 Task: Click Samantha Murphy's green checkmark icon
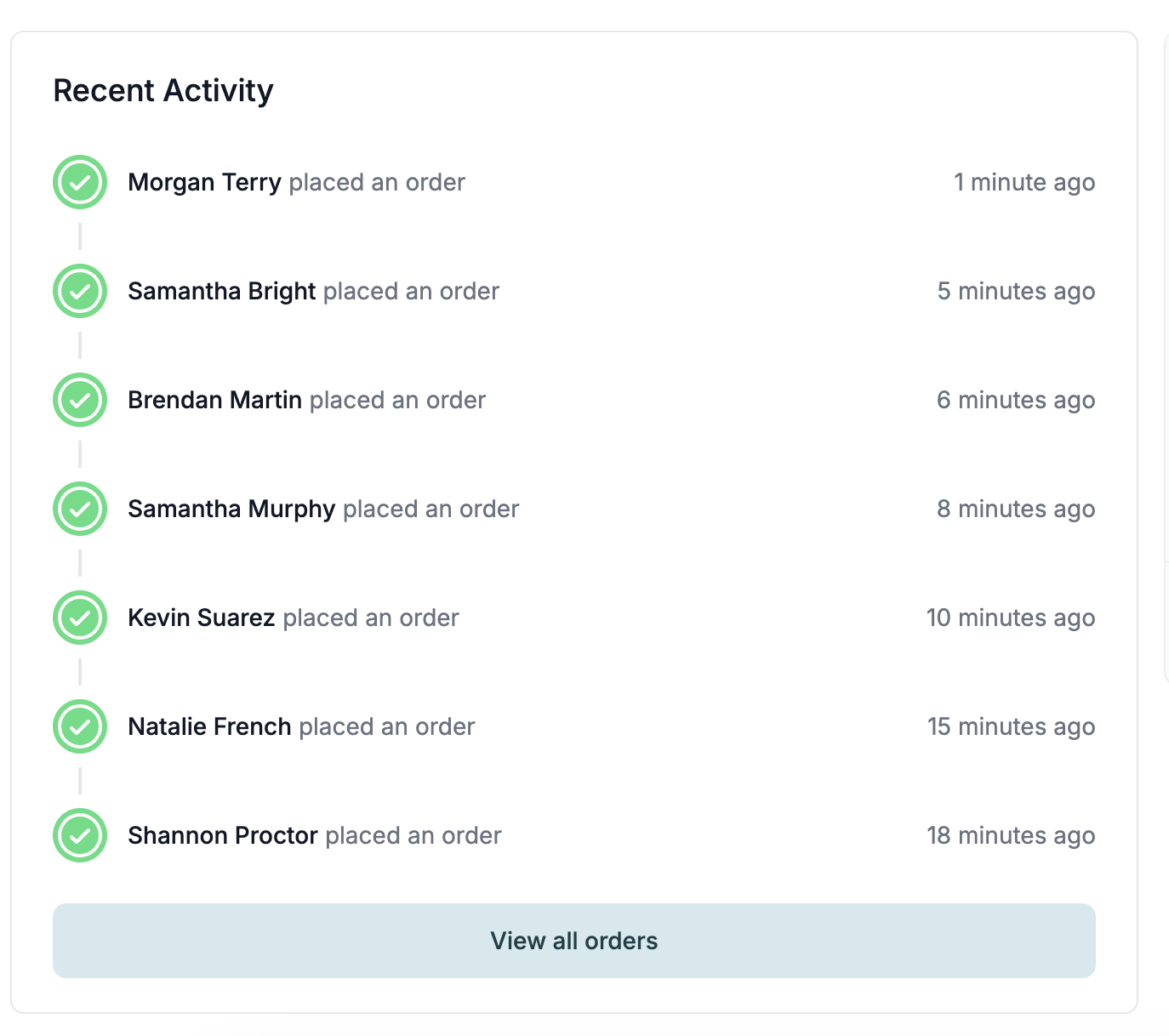80,509
